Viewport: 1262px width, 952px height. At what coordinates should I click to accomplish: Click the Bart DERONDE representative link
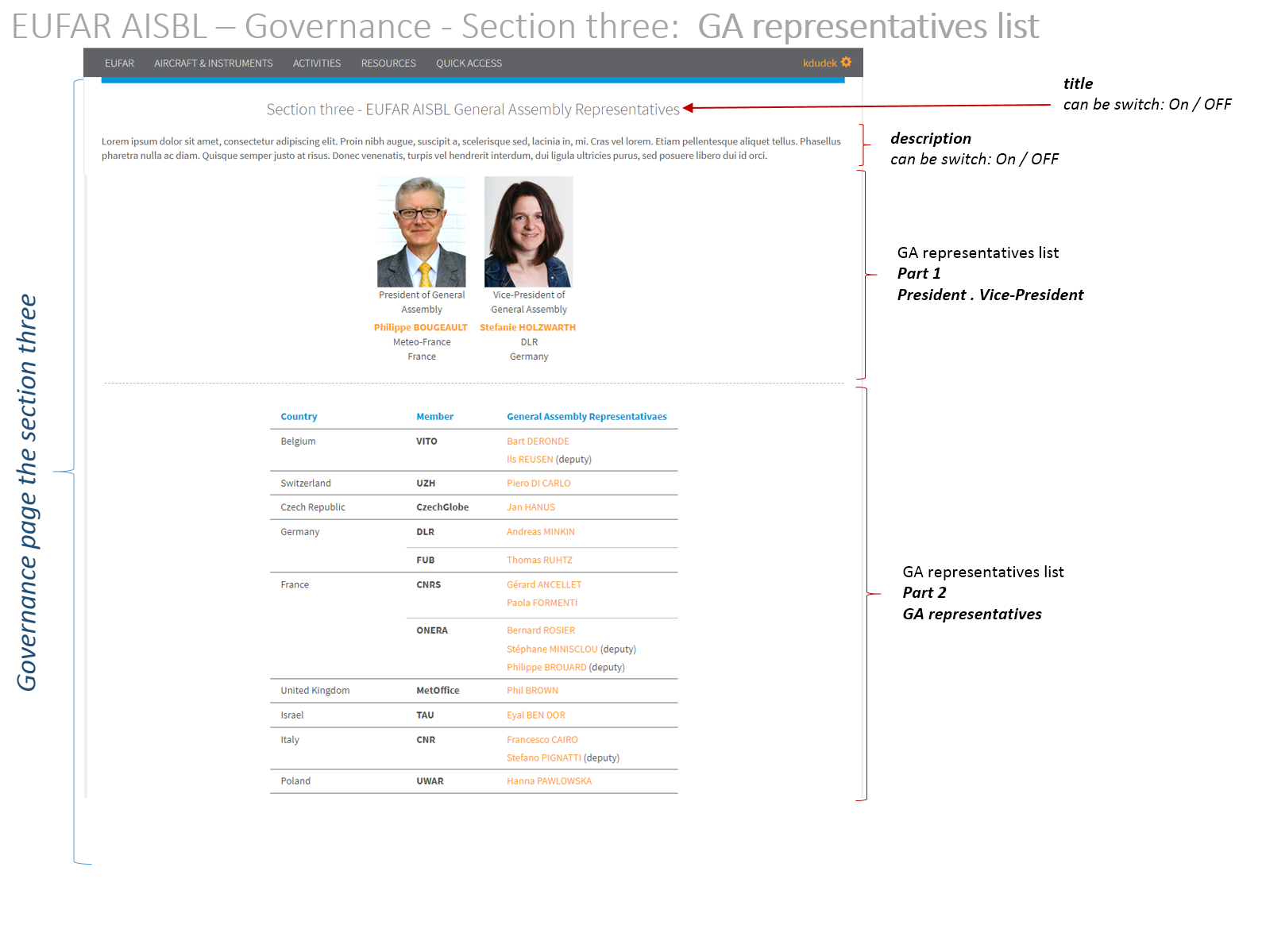(x=538, y=441)
